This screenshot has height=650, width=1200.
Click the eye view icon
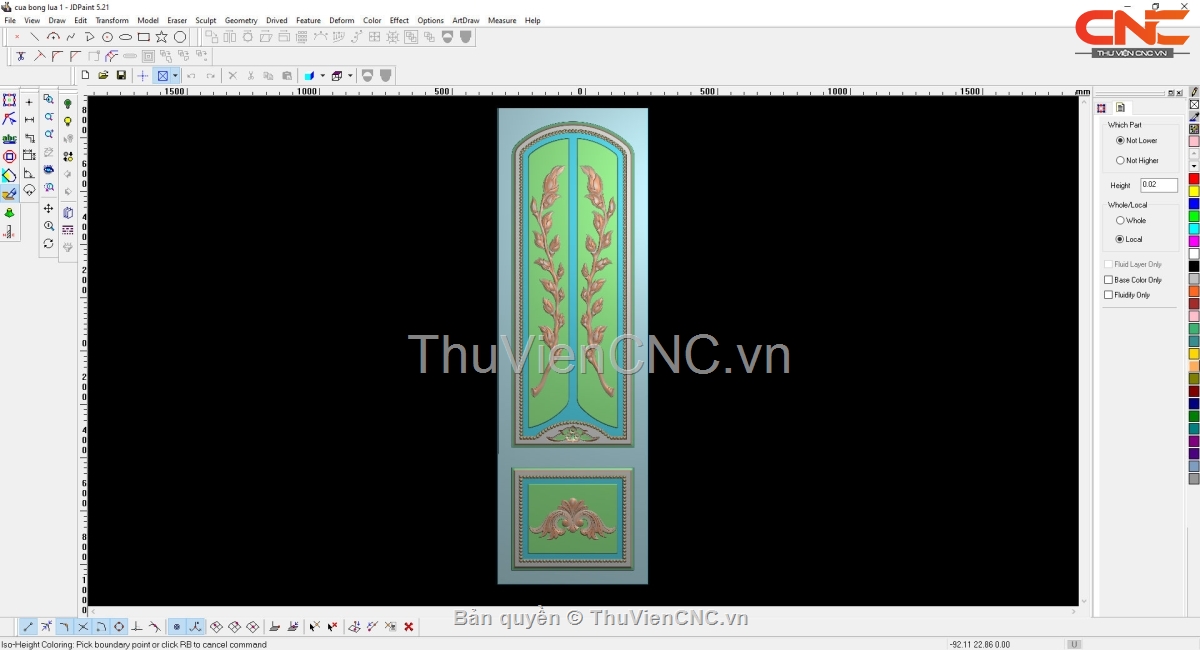pyautogui.click(x=48, y=170)
